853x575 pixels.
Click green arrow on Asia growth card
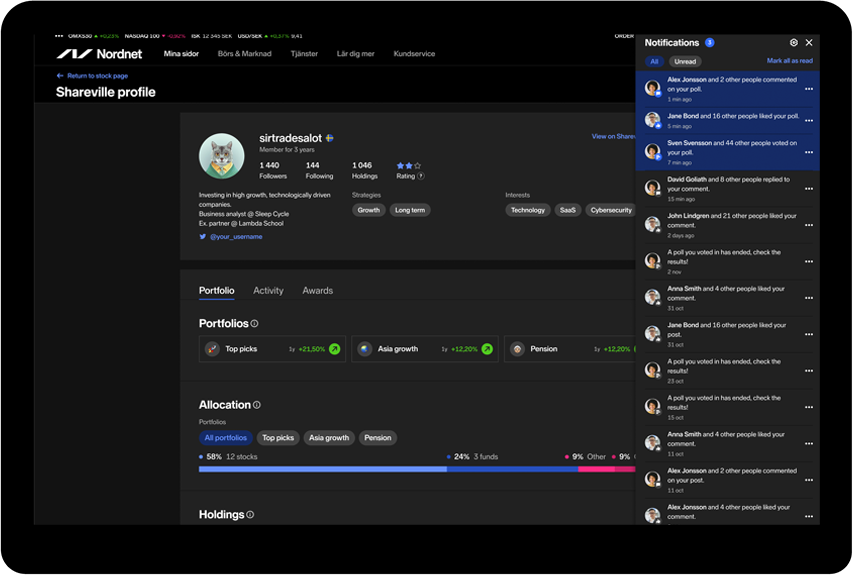pos(487,349)
